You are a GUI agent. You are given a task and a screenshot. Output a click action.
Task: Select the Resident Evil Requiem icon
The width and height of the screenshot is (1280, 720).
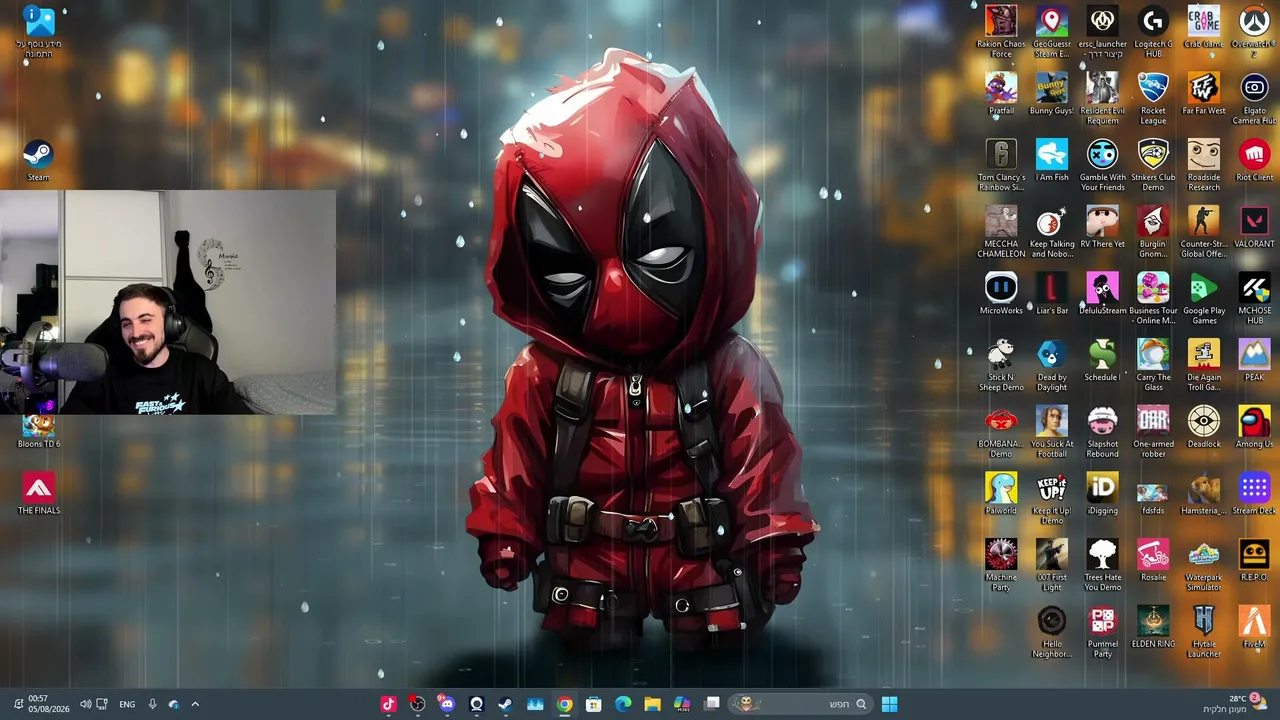point(1102,98)
